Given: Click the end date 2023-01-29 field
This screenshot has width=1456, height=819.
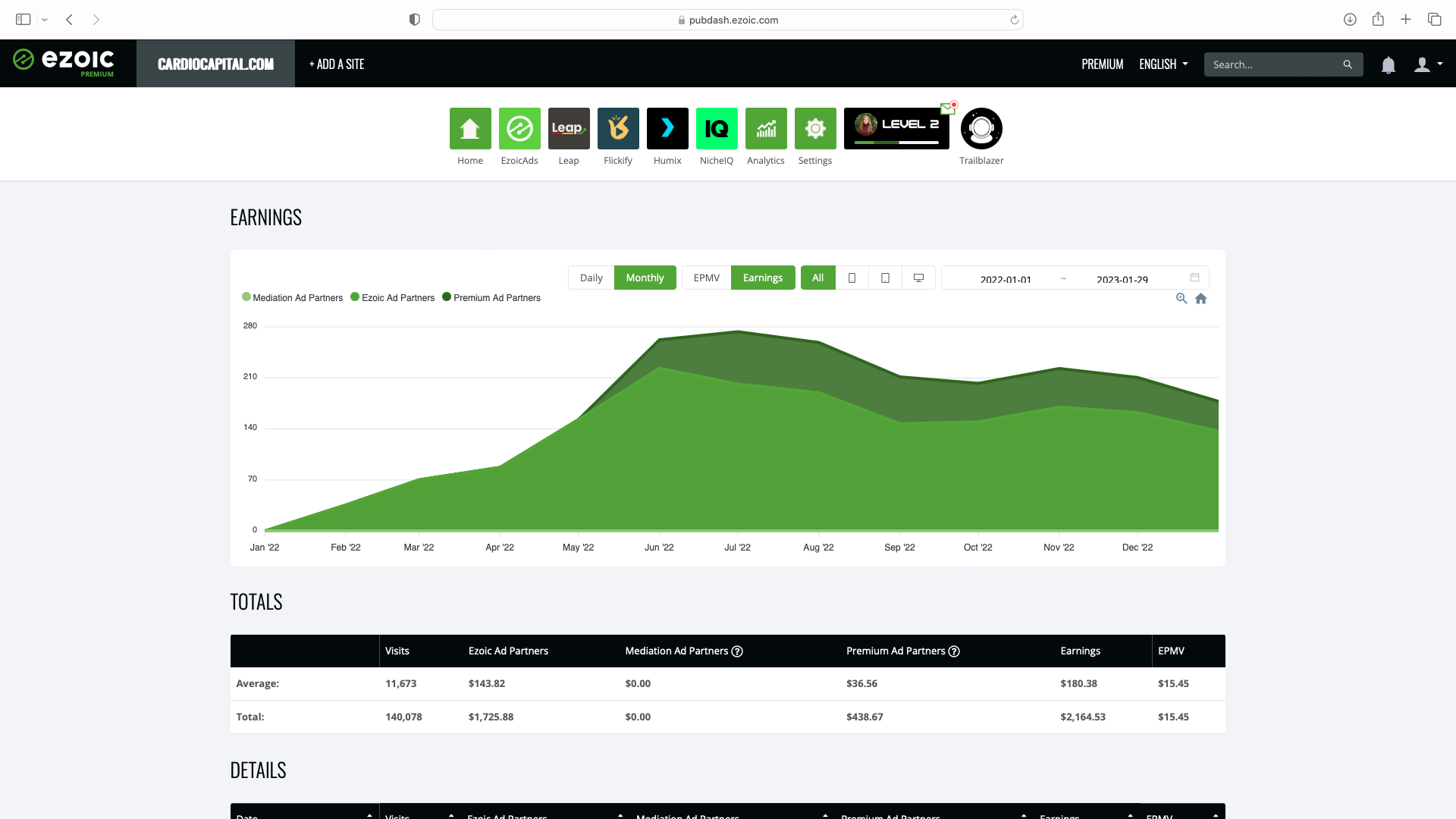Looking at the screenshot, I should (x=1122, y=278).
